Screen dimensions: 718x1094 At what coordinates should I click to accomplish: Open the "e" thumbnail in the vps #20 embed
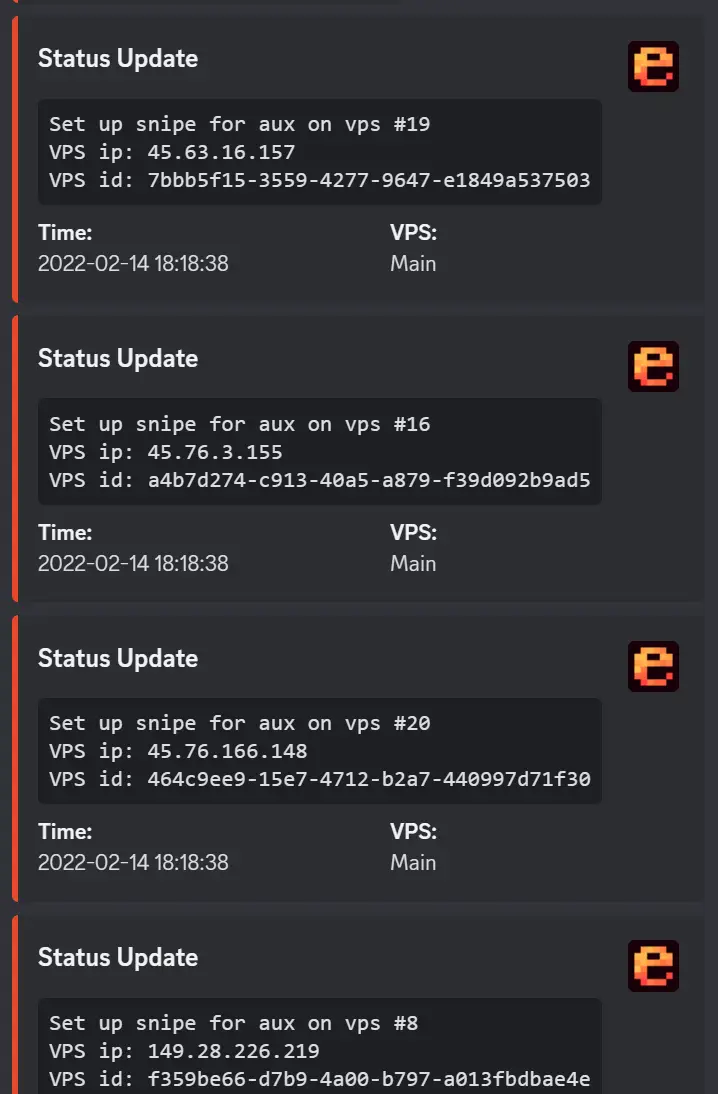(653, 666)
